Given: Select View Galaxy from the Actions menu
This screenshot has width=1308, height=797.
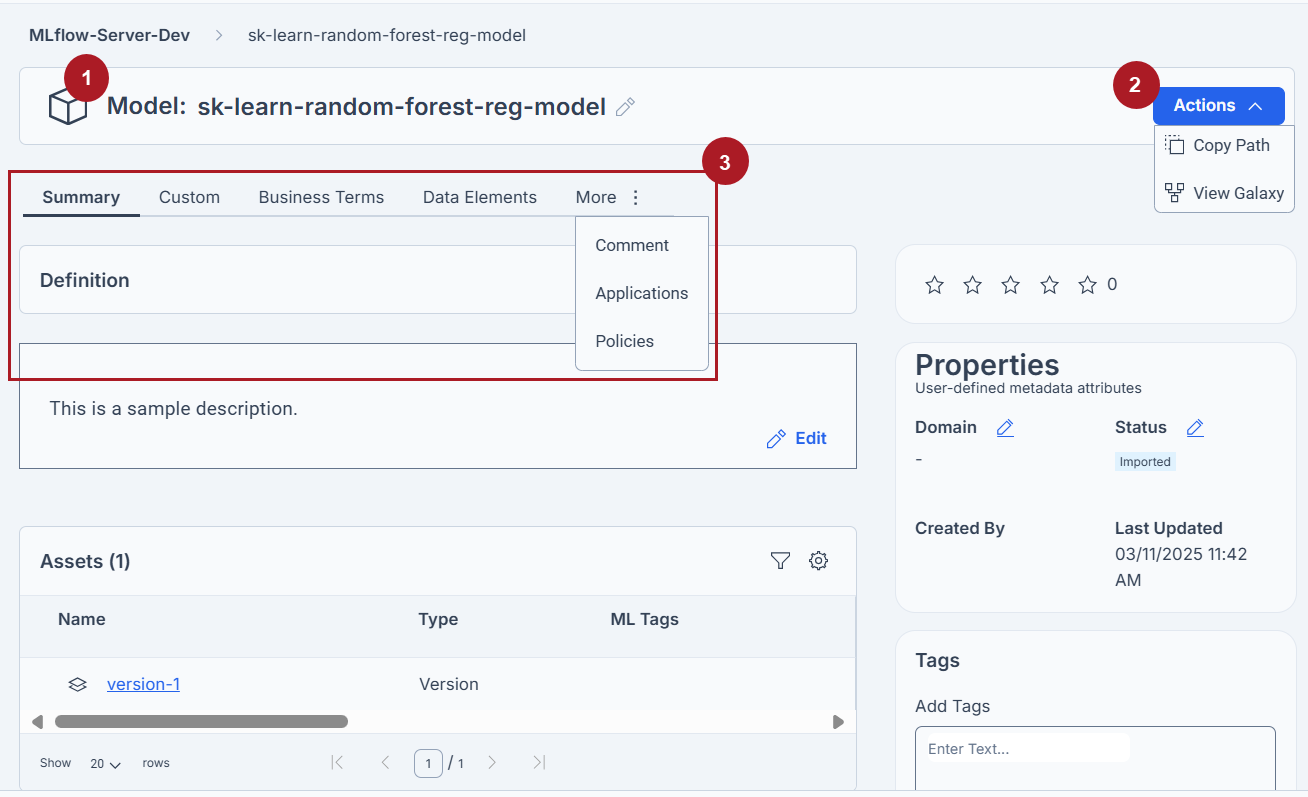Looking at the screenshot, I should 1224,193.
